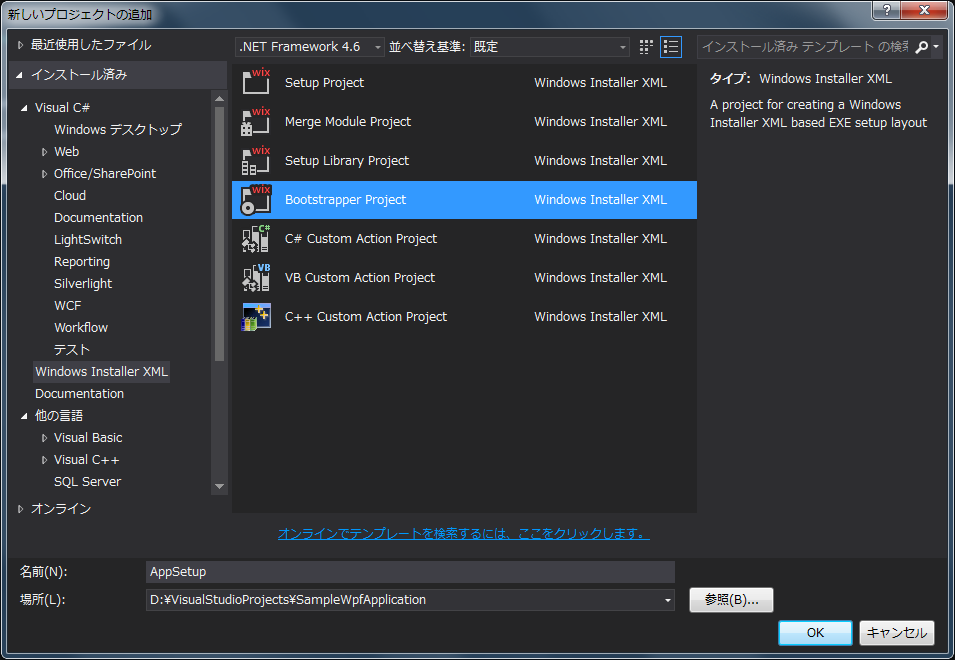Select SQL Server in the template tree

tap(87, 482)
